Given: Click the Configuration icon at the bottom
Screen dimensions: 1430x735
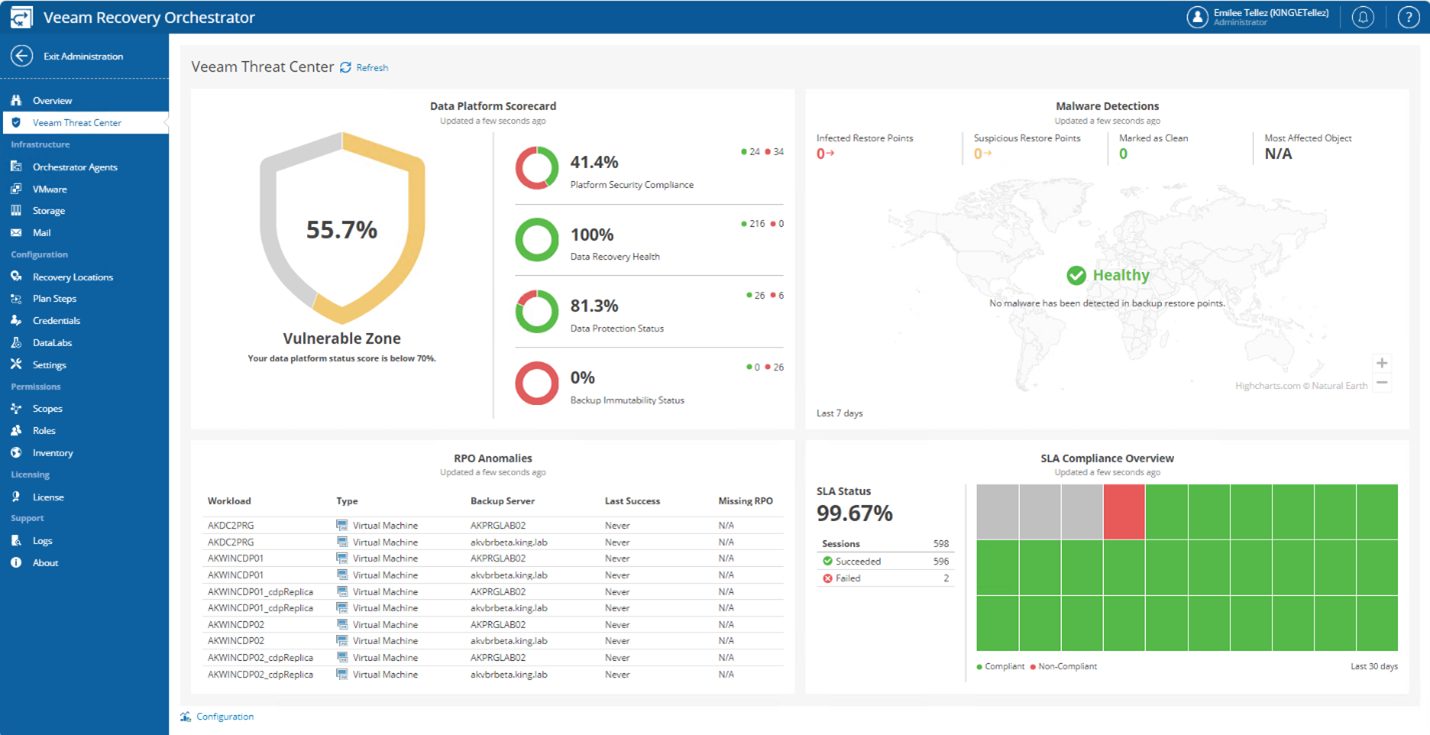Looking at the screenshot, I should point(186,716).
